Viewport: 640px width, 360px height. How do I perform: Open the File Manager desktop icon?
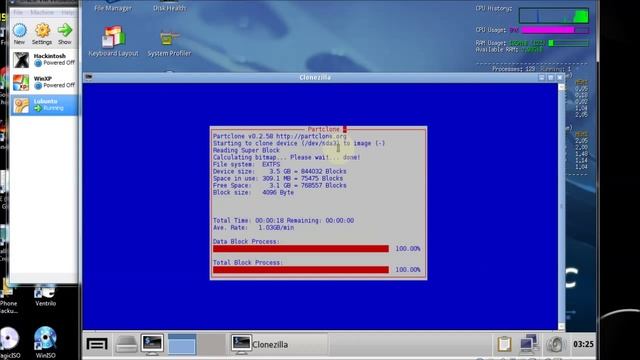coord(113,7)
